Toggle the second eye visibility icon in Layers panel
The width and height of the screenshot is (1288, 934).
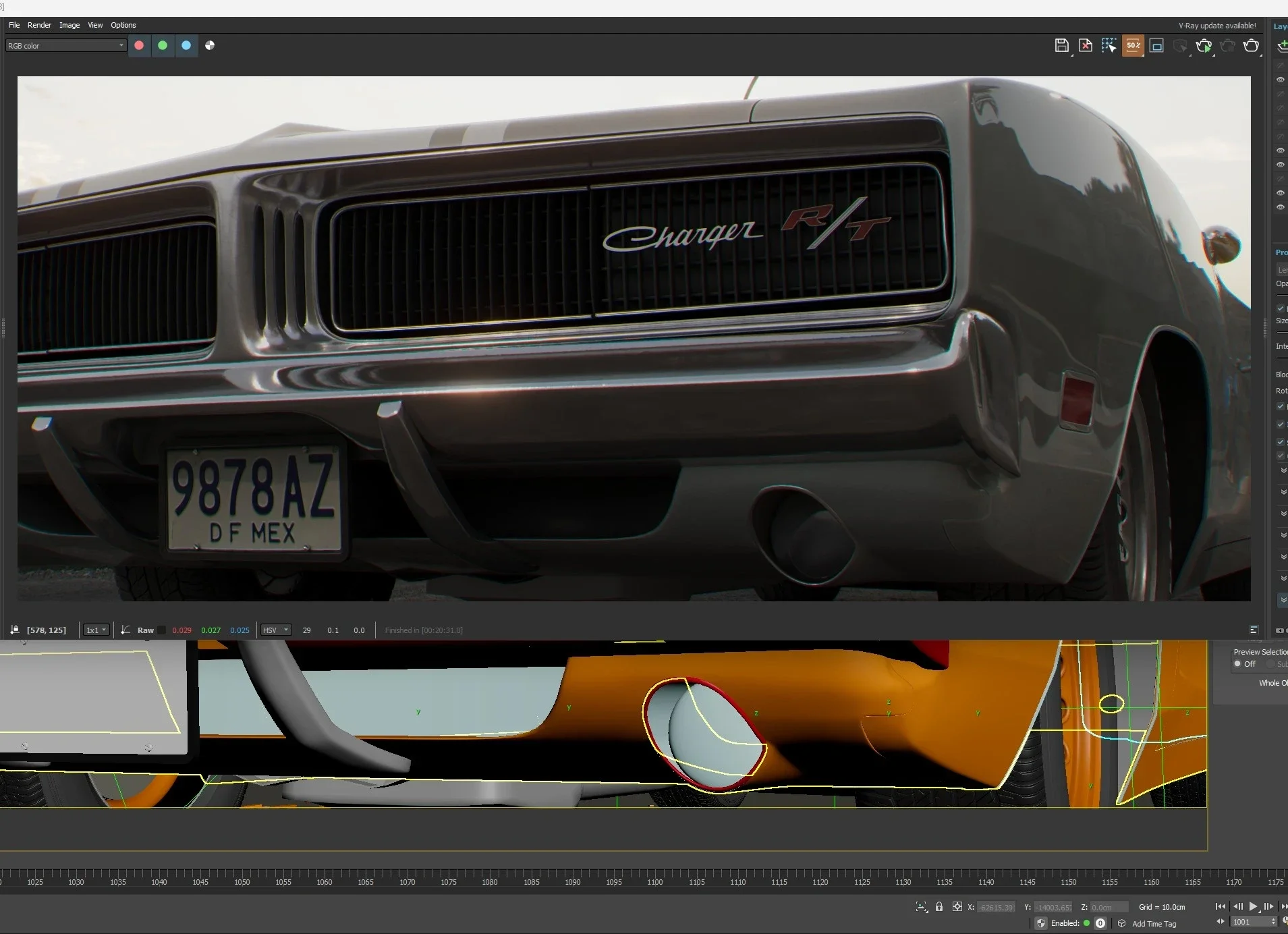[x=1281, y=150]
